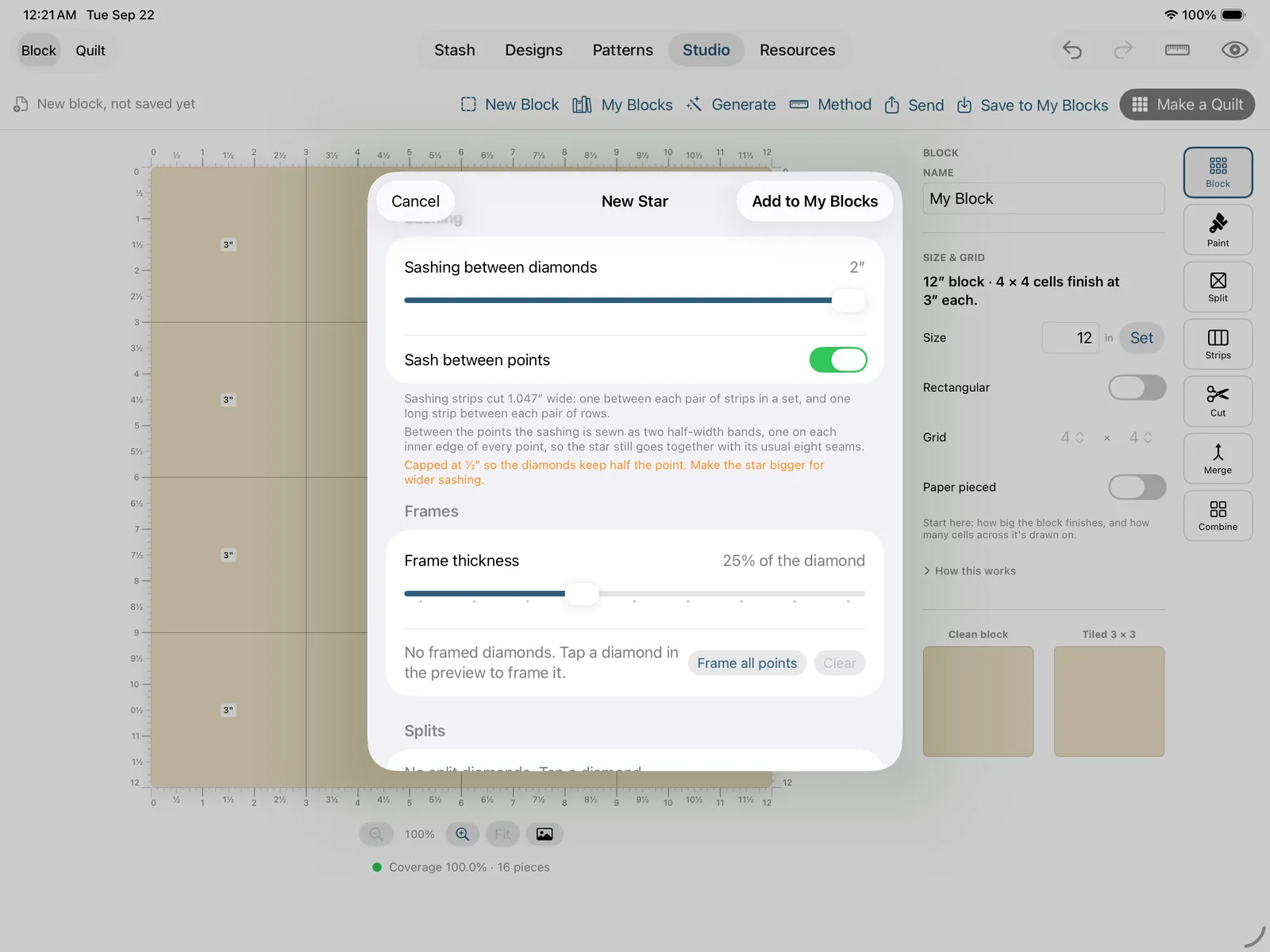Click Send share button
Screen dimensions: 1270x952
pos(914,105)
